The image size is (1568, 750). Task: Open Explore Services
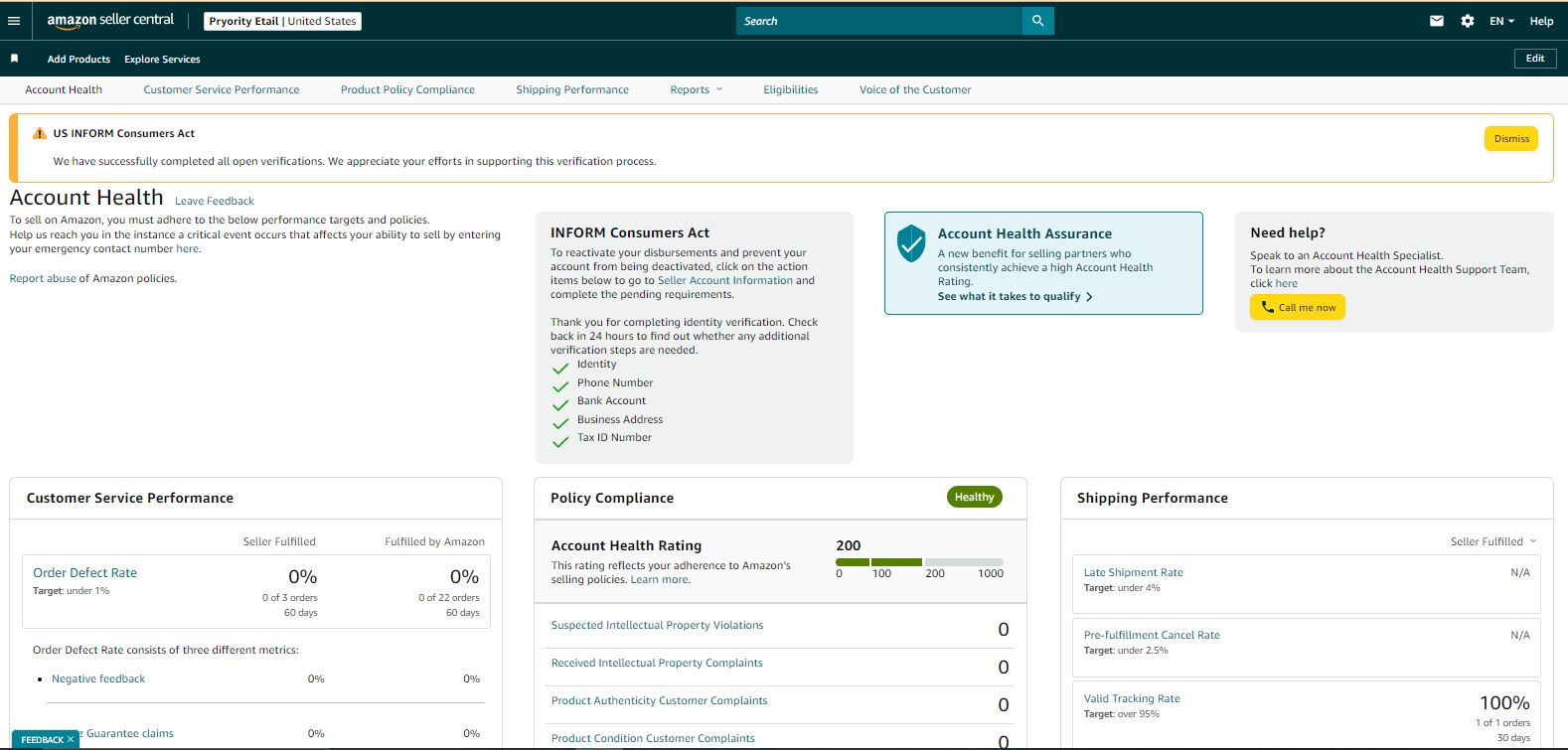[x=162, y=59]
